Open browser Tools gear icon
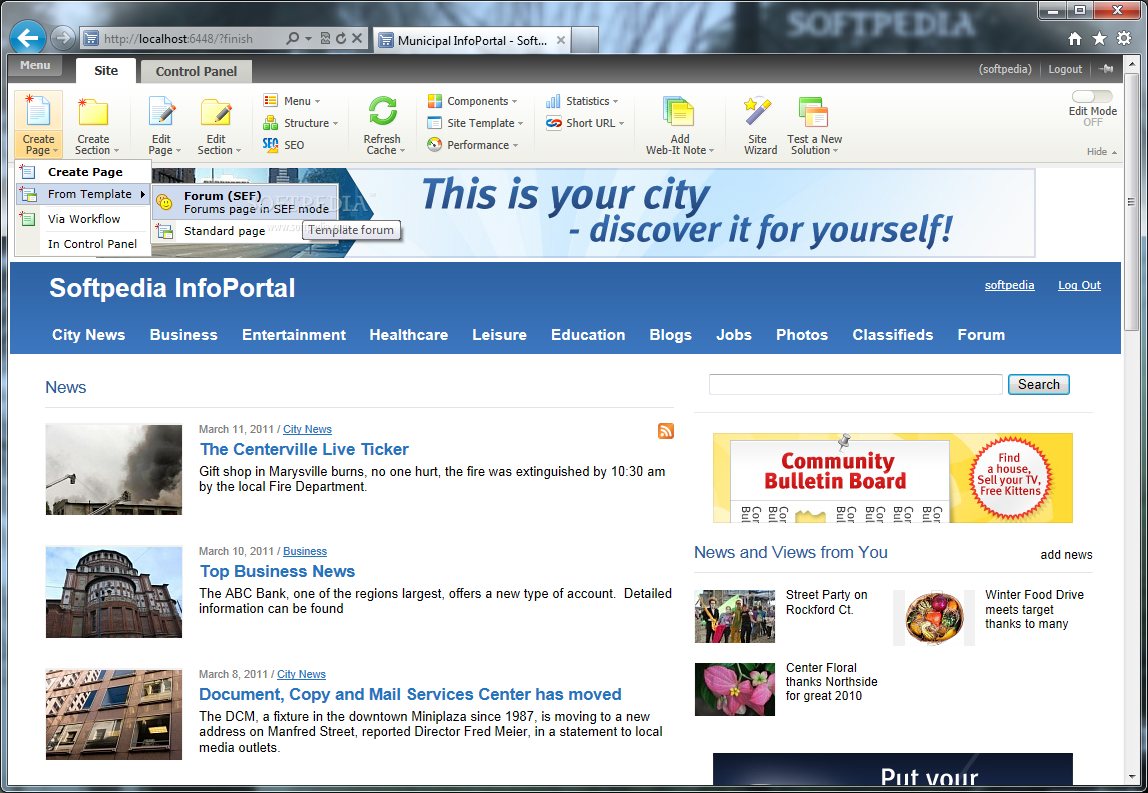This screenshot has height=793, width=1148. tap(1124, 39)
